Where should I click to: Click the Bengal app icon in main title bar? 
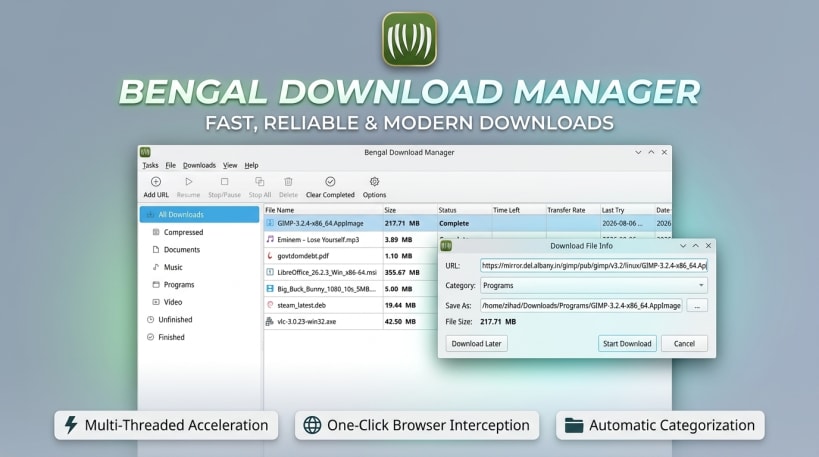[x=145, y=152]
